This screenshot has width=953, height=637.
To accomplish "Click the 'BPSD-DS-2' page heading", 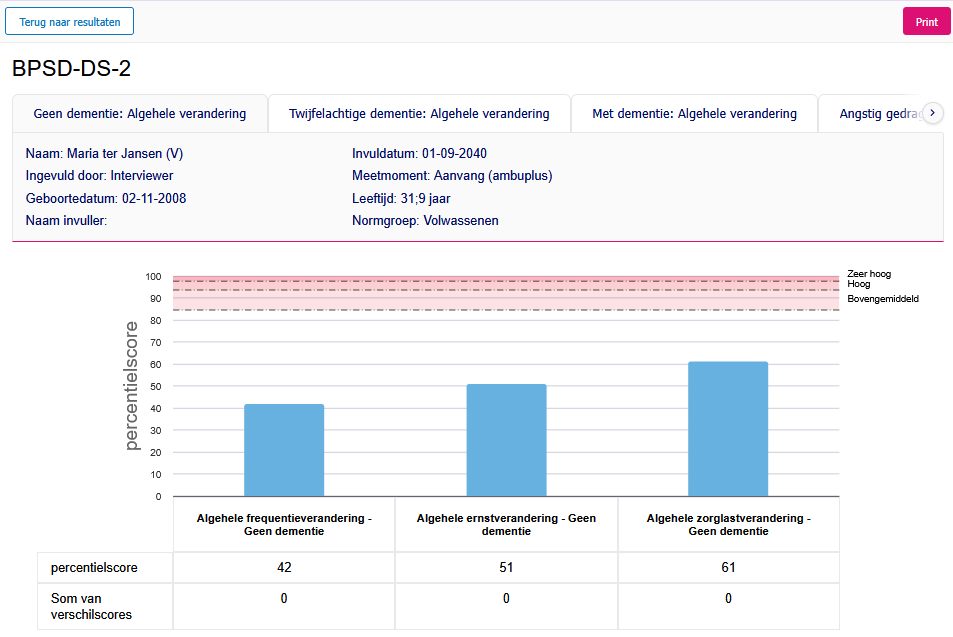I will [71, 68].
